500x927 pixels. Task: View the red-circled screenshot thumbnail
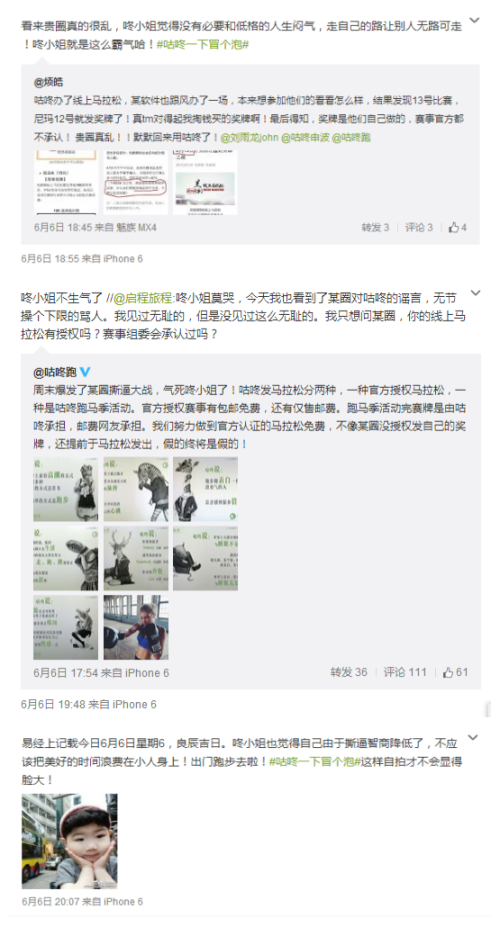tap(136, 183)
